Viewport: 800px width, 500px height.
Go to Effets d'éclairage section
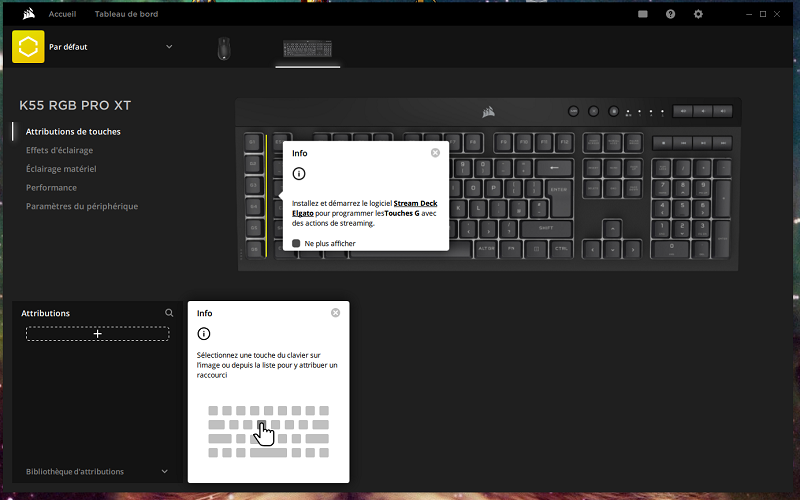click(61, 150)
